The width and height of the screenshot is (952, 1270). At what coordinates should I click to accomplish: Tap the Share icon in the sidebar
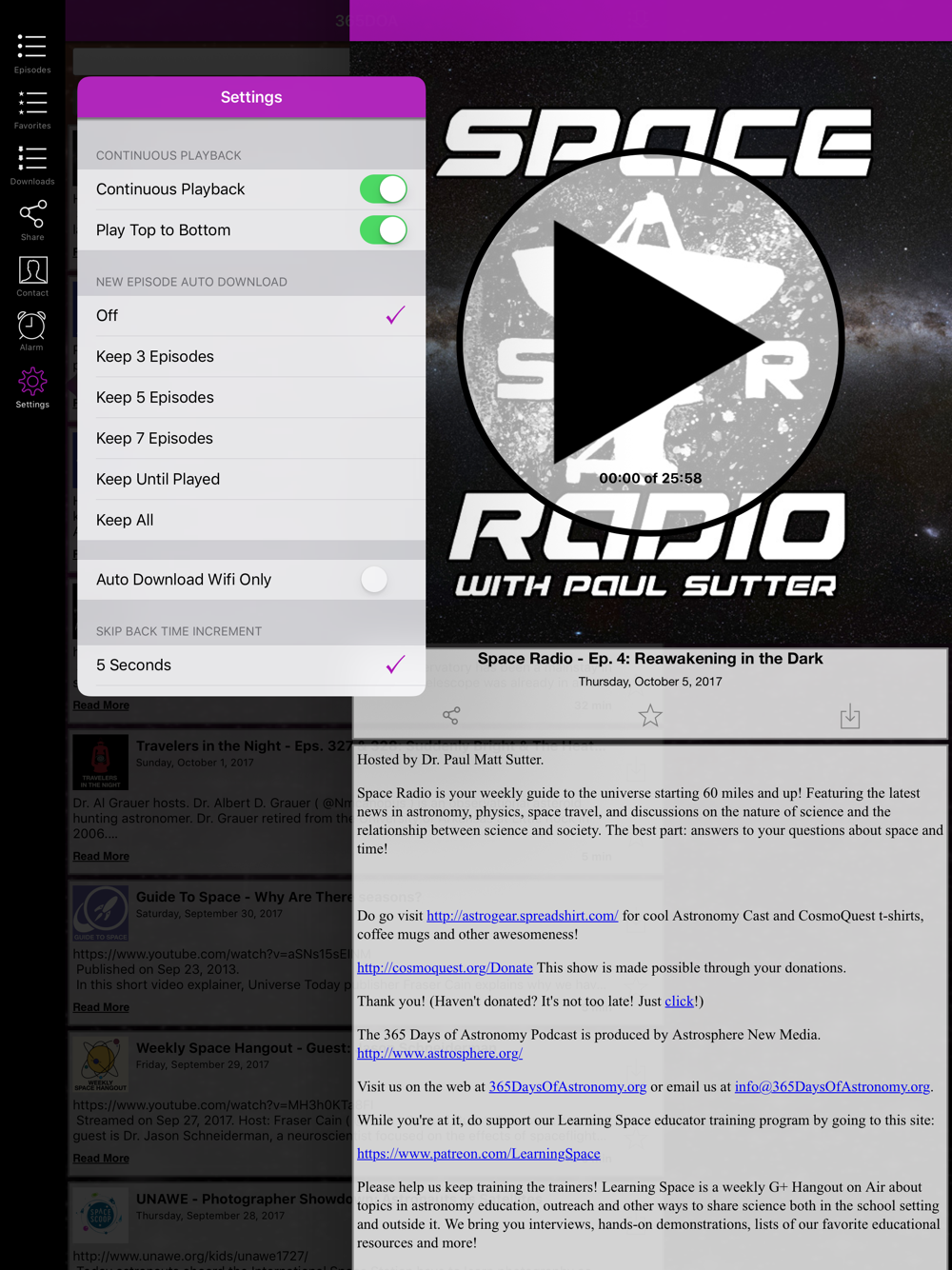(31, 220)
